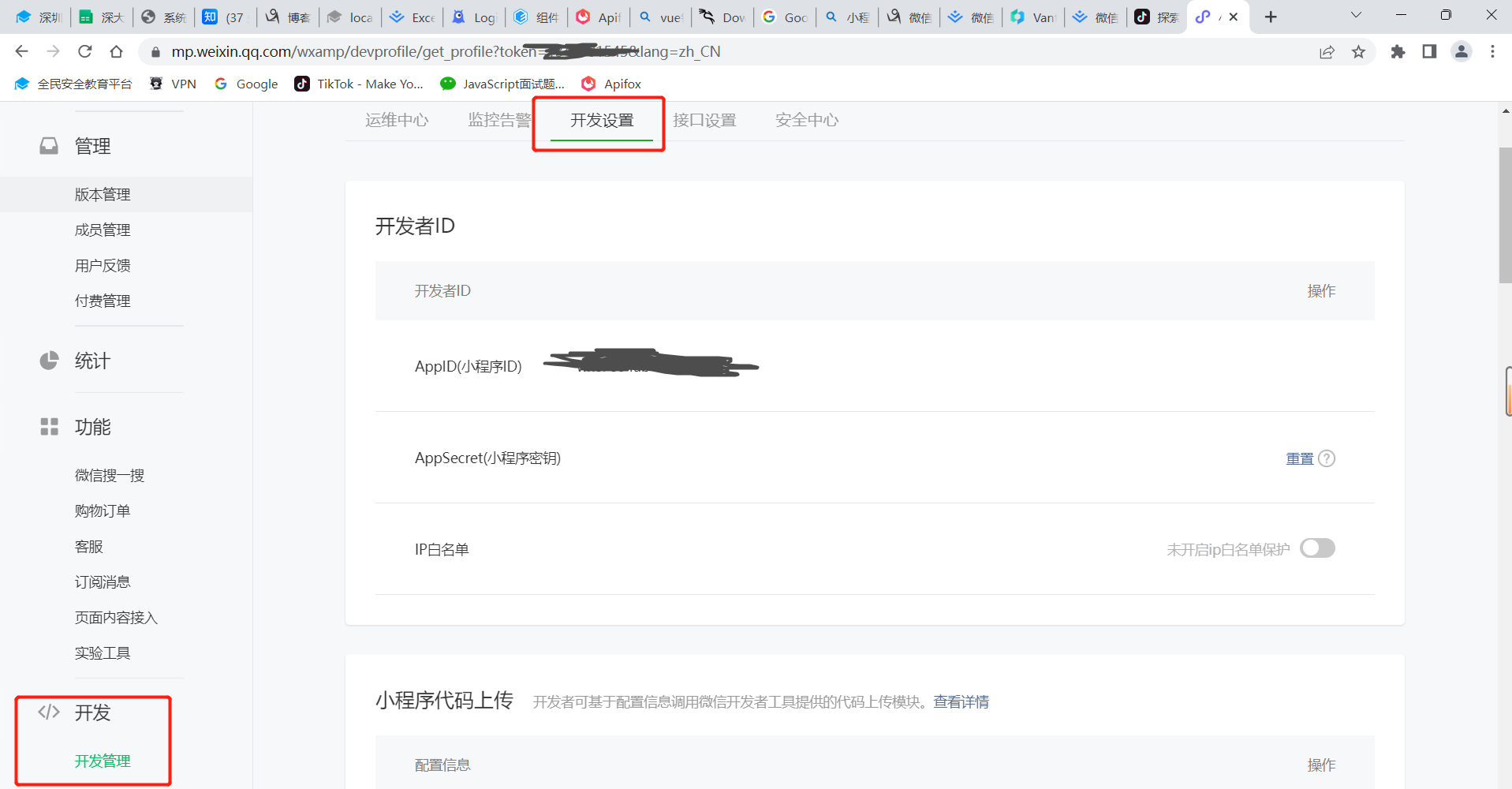
Task: Open the browser side panel
Action: (1429, 52)
